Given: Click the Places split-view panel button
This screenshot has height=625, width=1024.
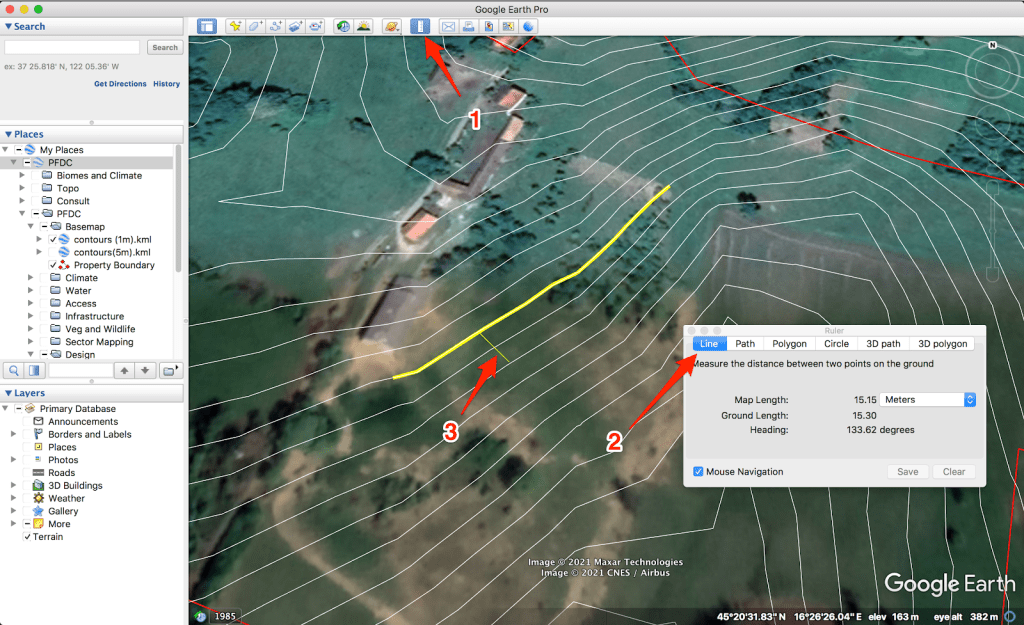Looking at the screenshot, I should click(34, 370).
